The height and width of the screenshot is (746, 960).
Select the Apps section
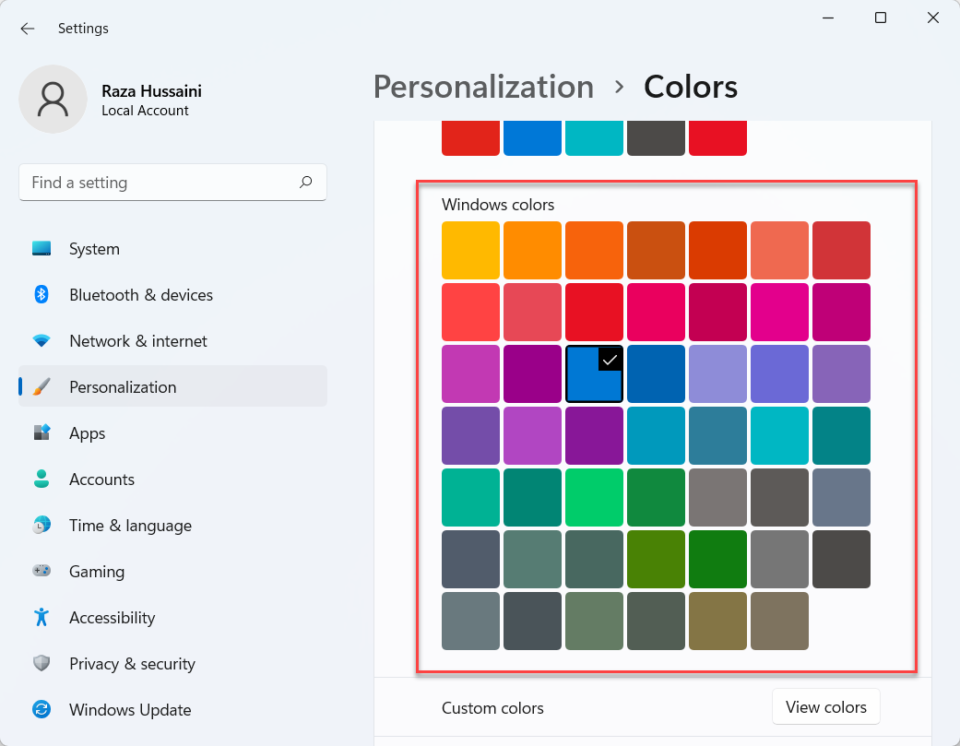(87, 433)
